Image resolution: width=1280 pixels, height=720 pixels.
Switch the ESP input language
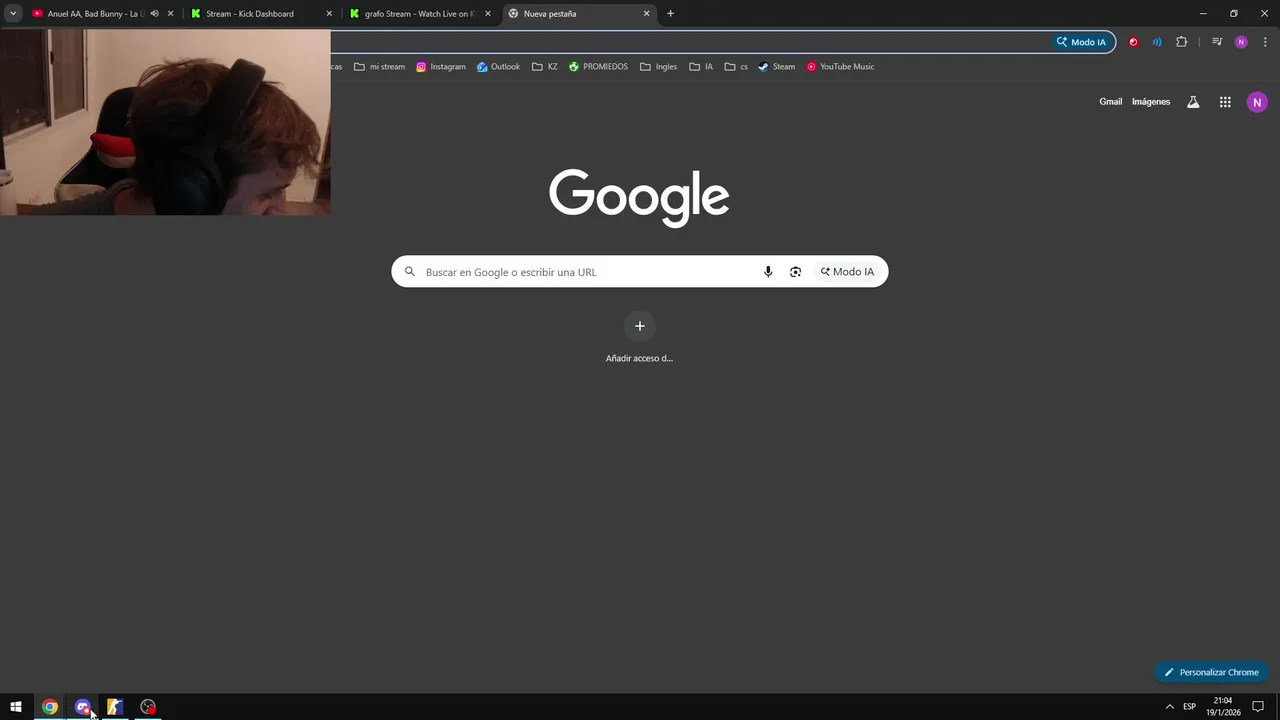coord(1189,707)
